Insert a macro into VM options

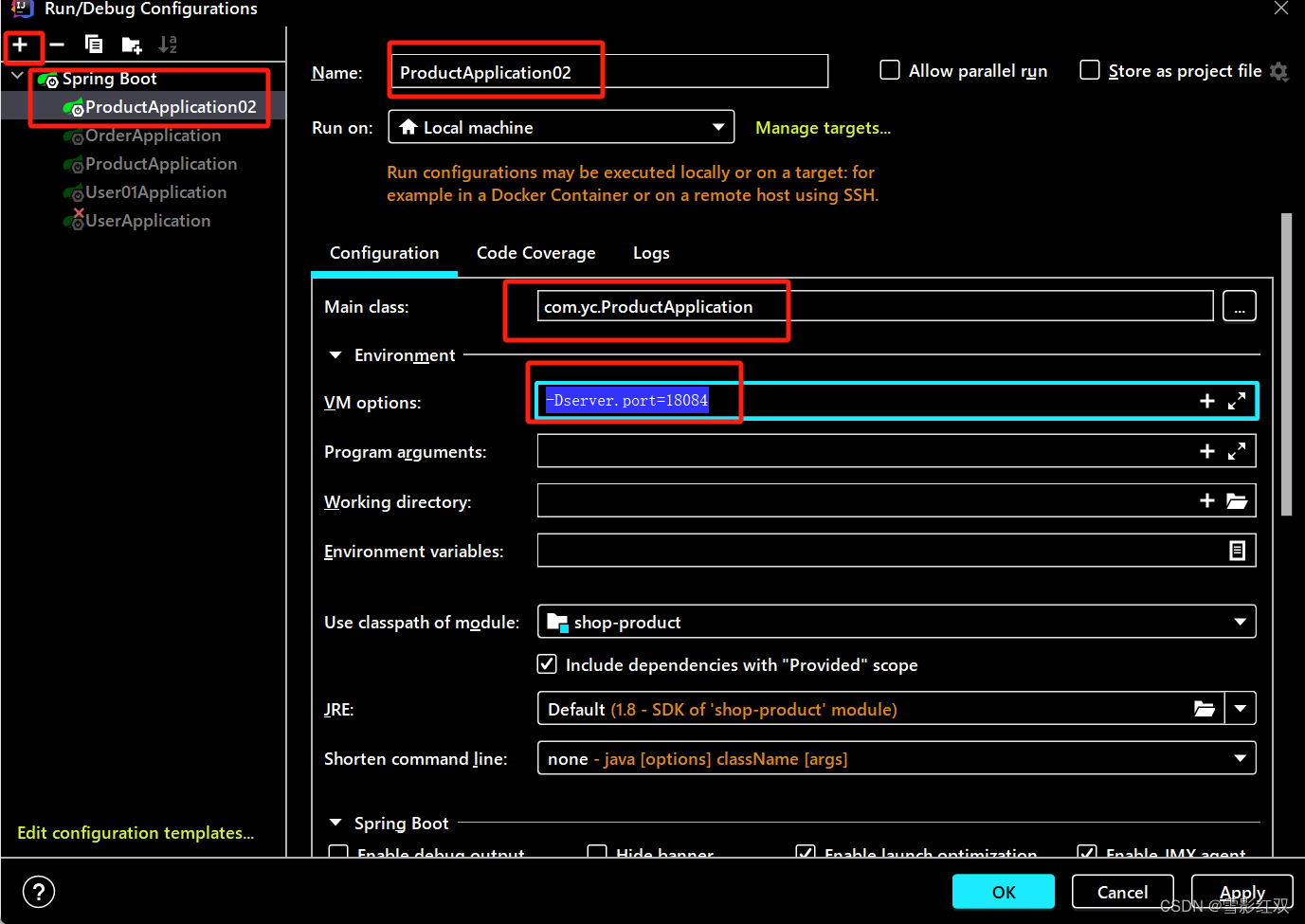1207,401
